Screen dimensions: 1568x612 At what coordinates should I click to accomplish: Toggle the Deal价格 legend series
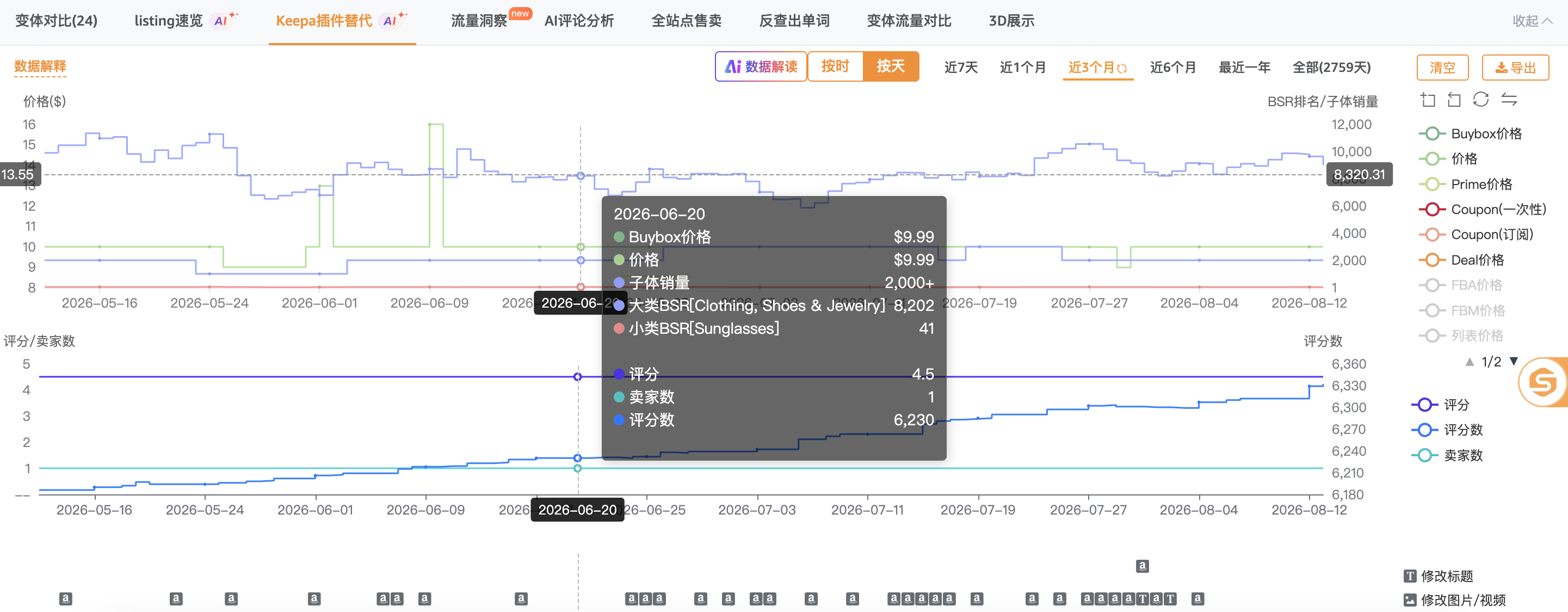tap(1461, 260)
